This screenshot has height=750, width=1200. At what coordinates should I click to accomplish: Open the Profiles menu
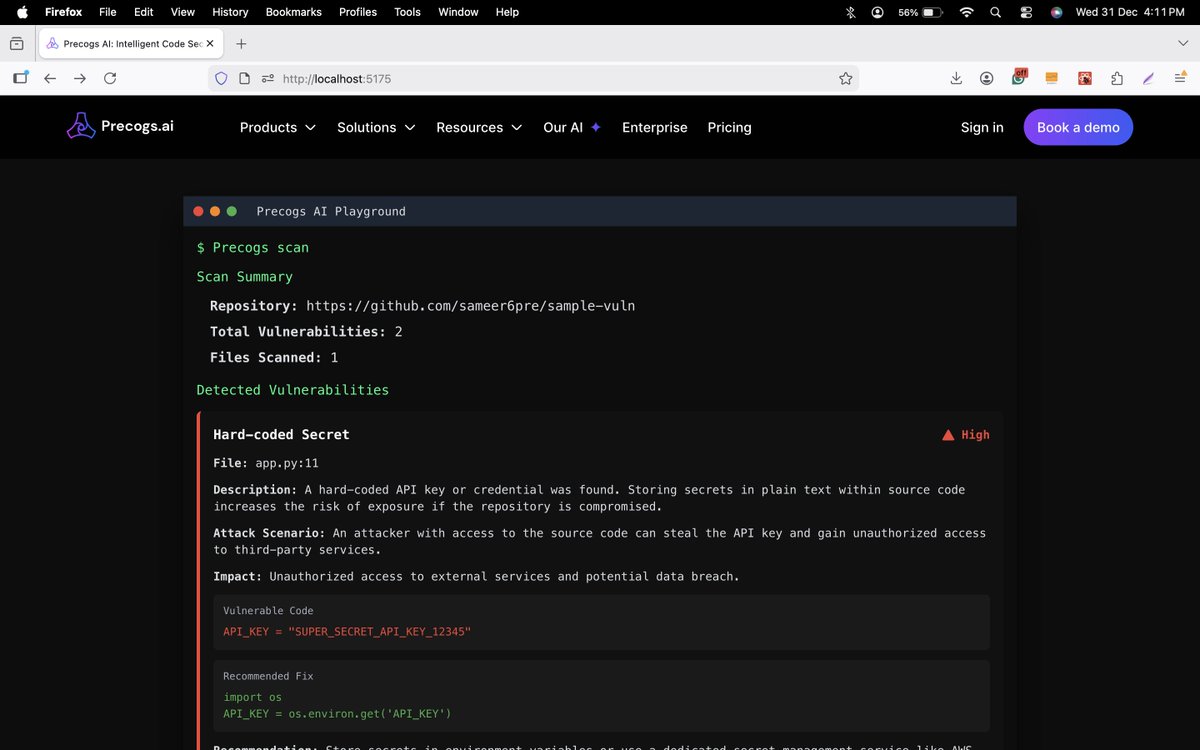tap(358, 12)
